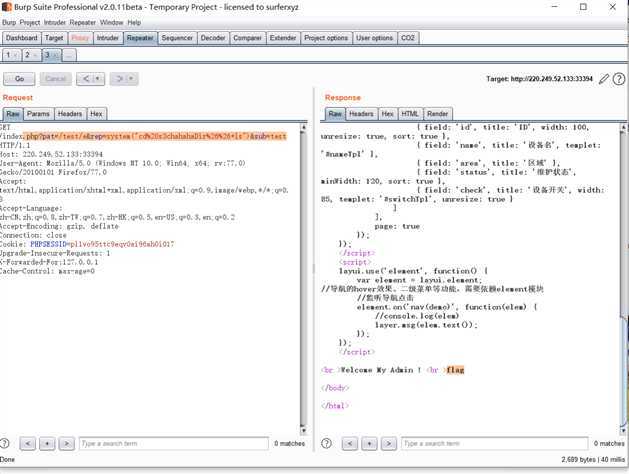Show response Headers view
Screen dimensions: 629x474
tap(361, 114)
